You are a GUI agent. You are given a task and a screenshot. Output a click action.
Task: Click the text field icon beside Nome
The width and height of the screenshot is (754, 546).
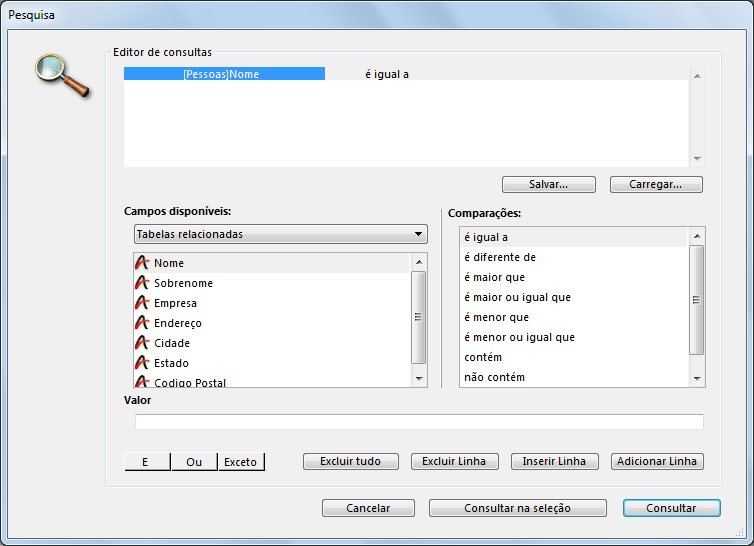pos(142,263)
